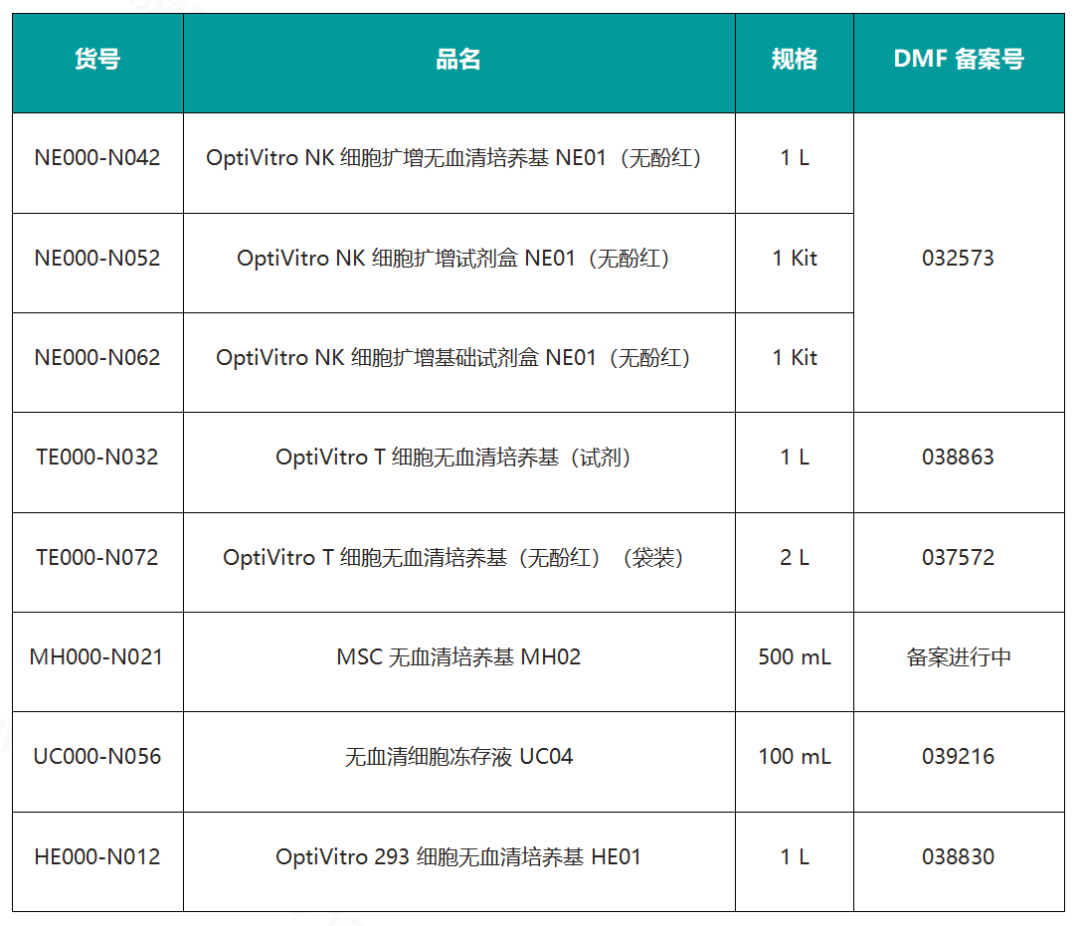
Task: Select product code NE000-N062
Action: [x=98, y=357]
